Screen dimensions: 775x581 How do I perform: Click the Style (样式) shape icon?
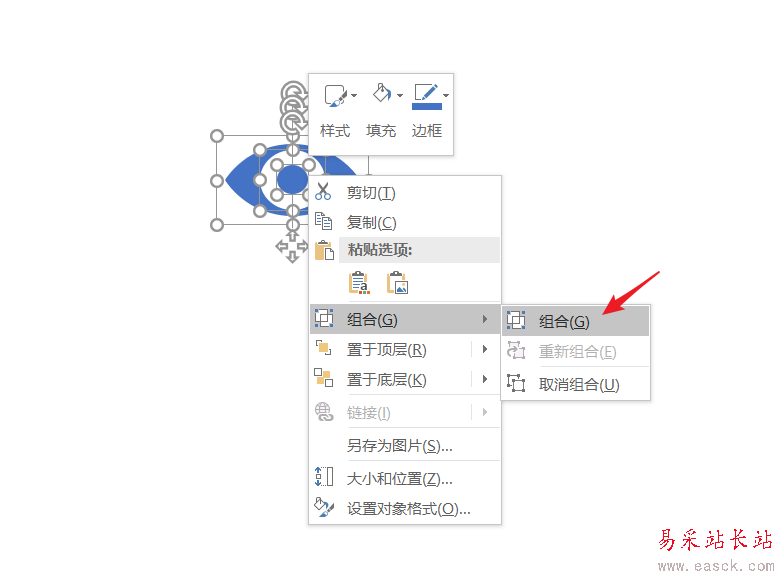pyautogui.click(x=335, y=95)
